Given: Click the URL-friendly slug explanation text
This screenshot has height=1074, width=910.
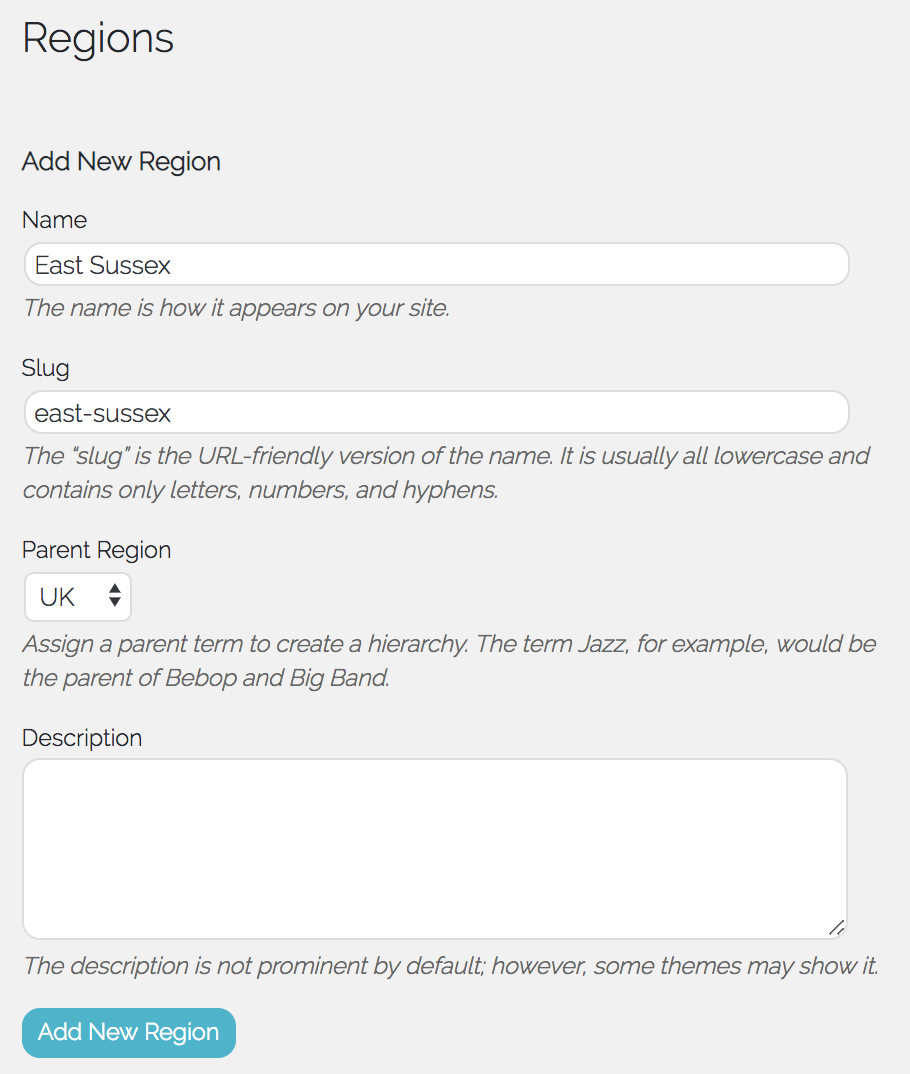Looking at the screenshot, I should tap(446, 456).
